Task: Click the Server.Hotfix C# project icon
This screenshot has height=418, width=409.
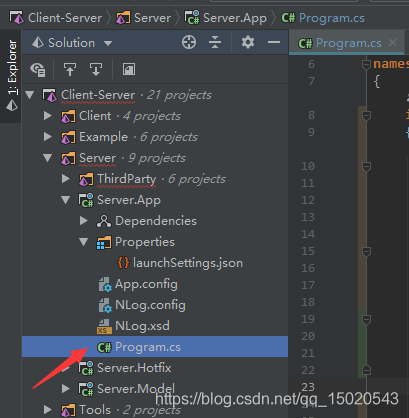Action: click(x=86, y=368)
